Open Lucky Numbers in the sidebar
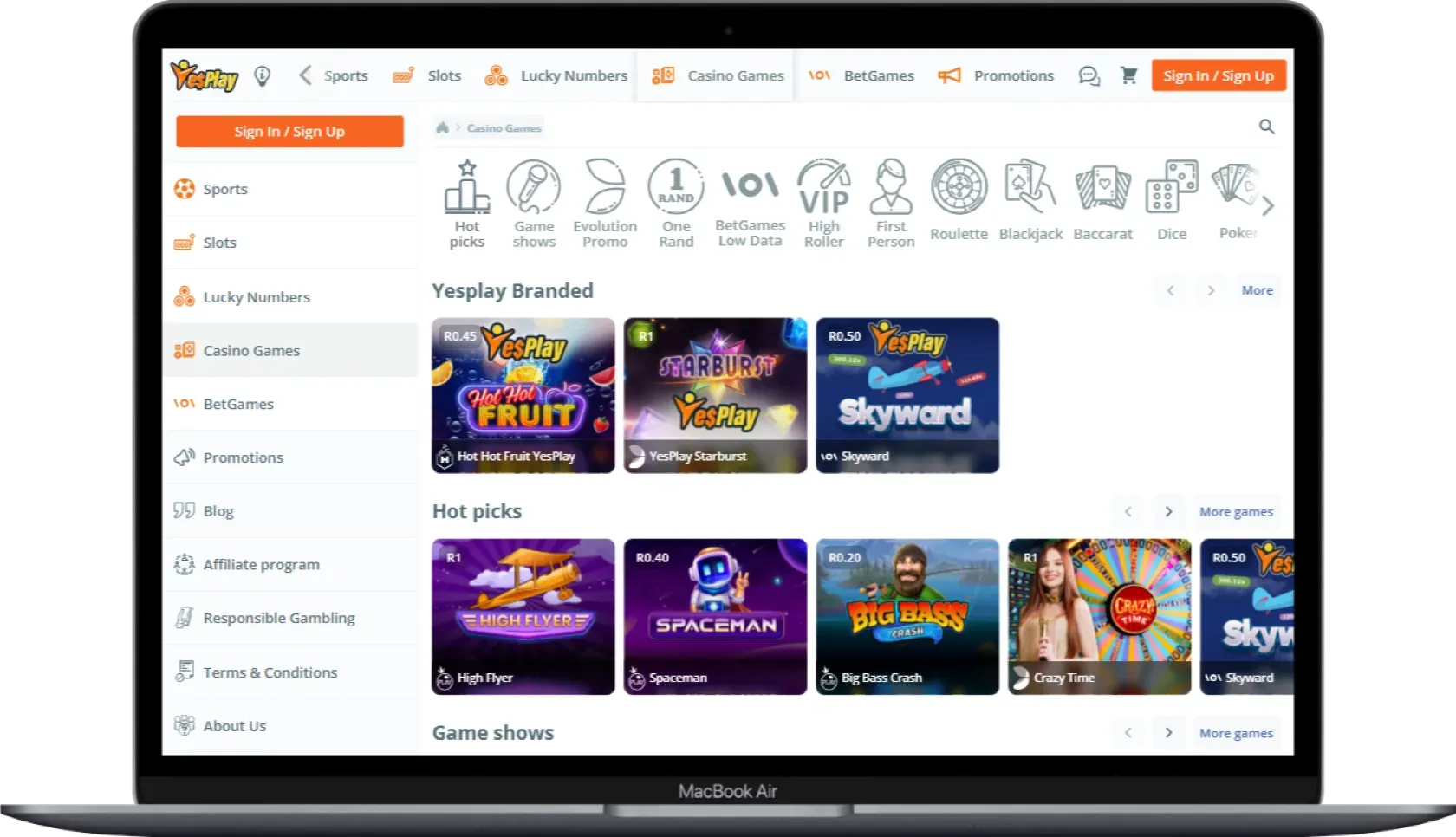 (x=290, y=297)
